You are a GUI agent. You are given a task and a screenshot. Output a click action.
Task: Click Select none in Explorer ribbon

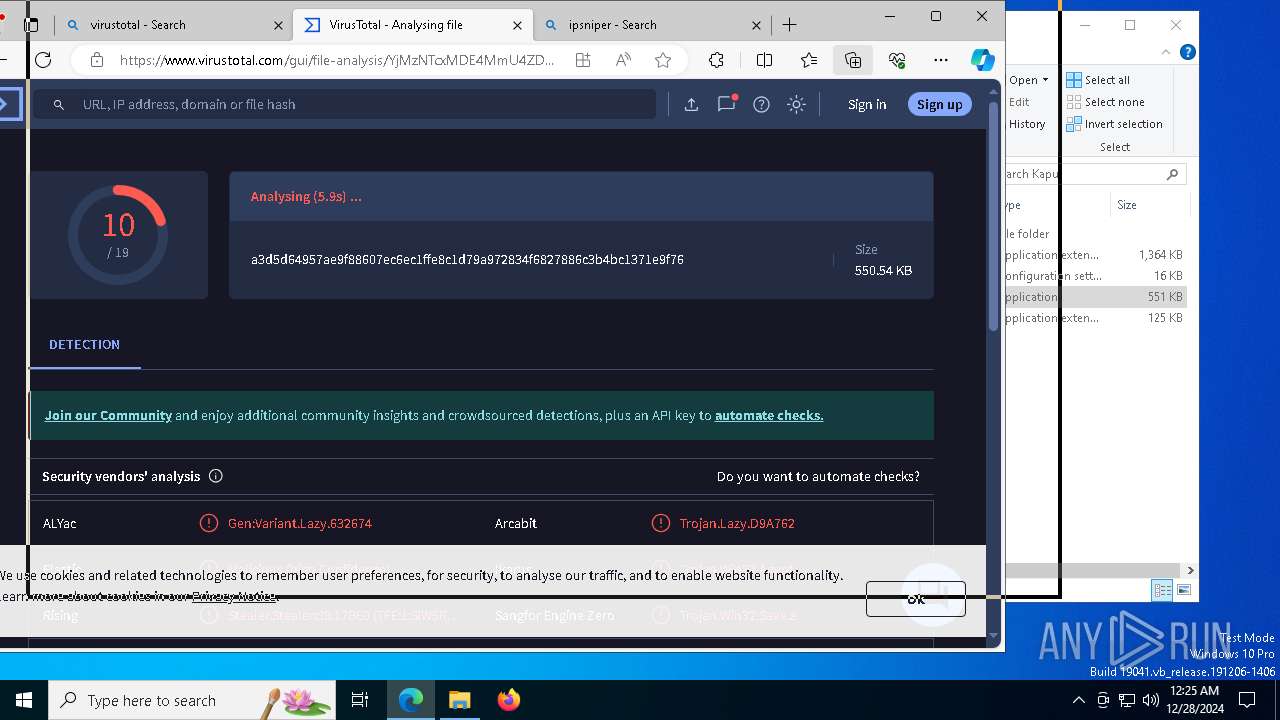point(1105,102)
